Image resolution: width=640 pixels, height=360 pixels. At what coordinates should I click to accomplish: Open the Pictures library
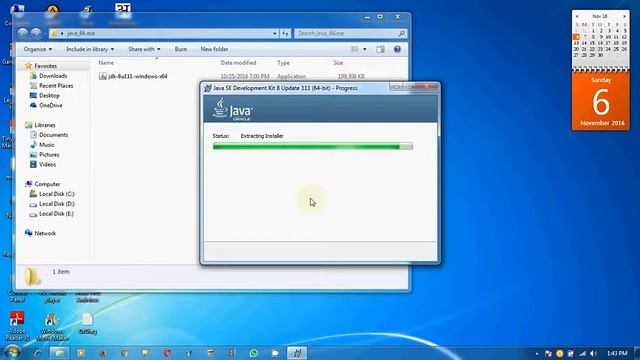pos(44,155)
